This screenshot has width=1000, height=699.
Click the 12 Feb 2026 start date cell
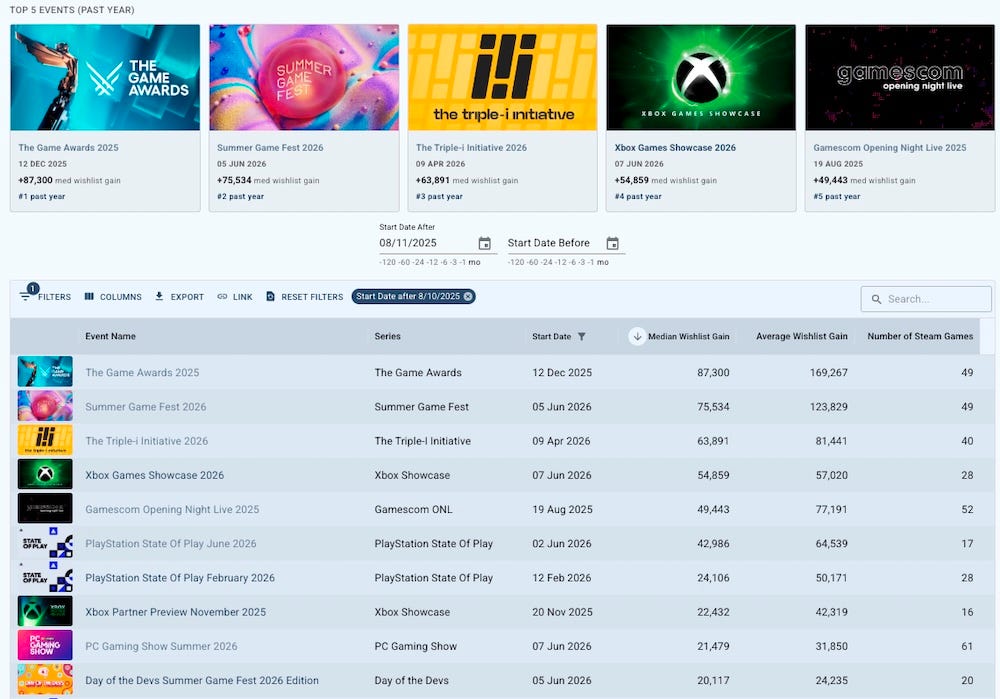pos(561,578)
